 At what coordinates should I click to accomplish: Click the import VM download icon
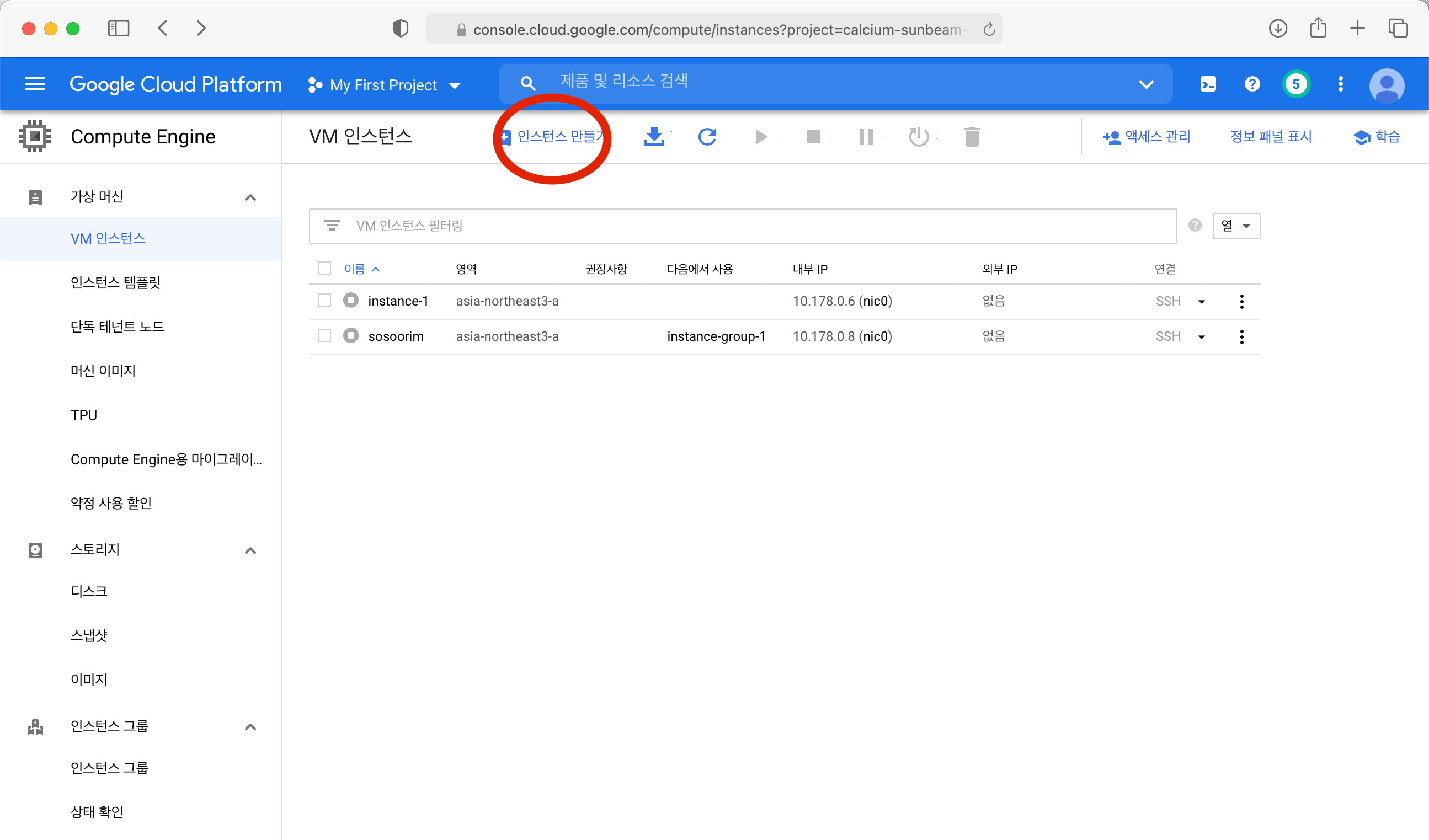pyautogui.click(x=654, y=137)
